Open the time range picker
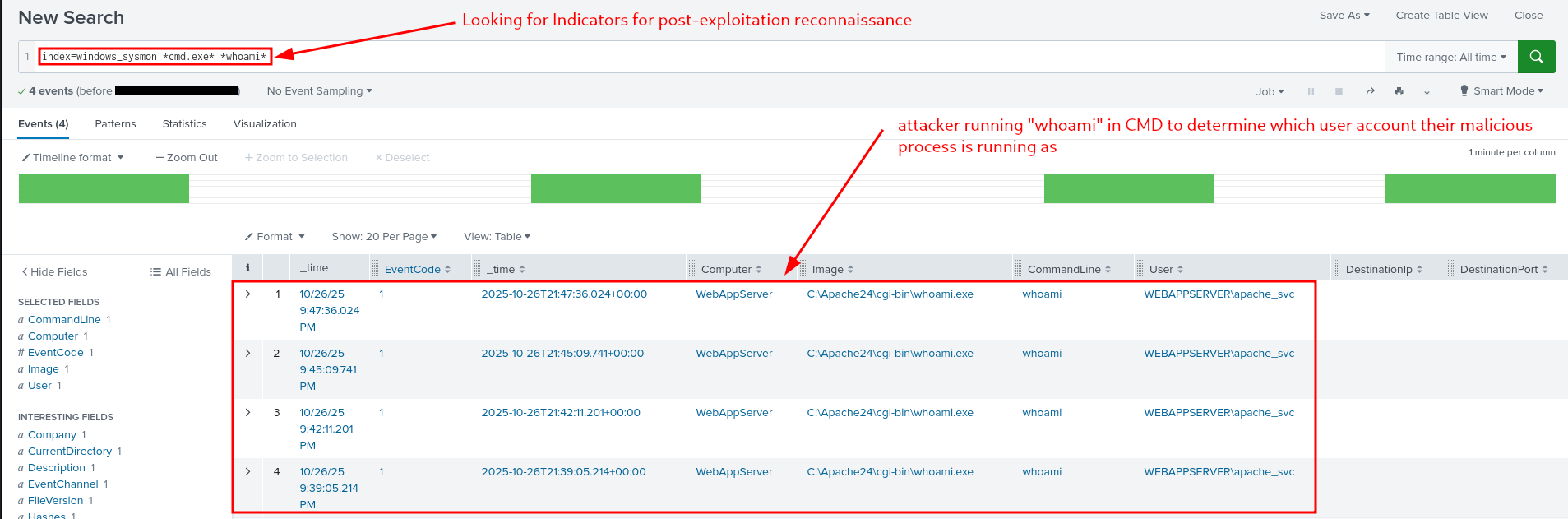The image size is (1568, 519). [x=1451, y=57]
